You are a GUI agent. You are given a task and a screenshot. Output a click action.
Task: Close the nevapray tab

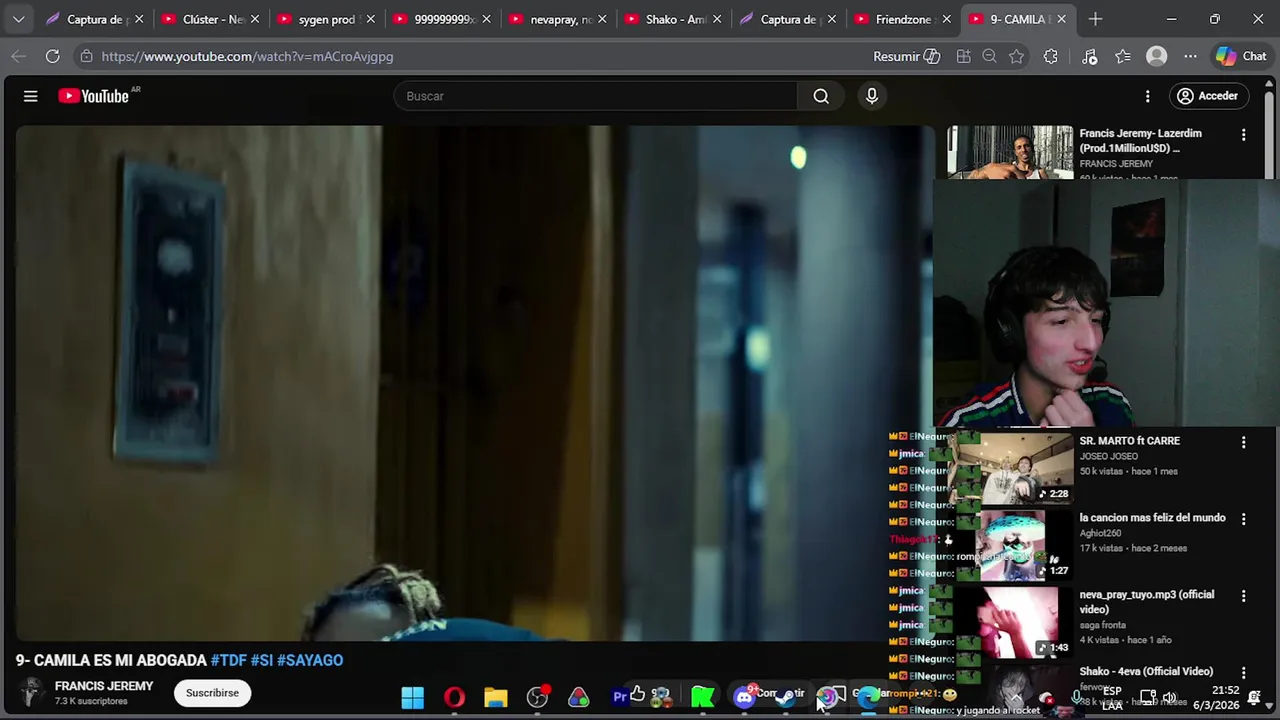point(602,19)
